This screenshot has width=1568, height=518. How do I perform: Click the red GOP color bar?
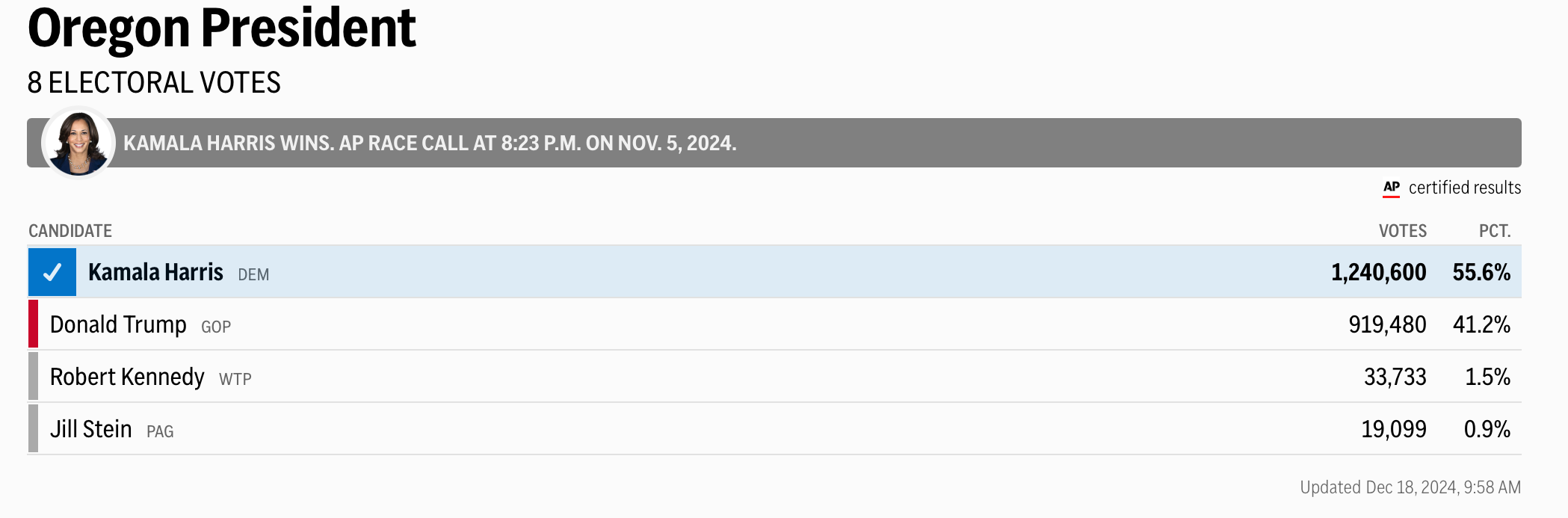(33, 324)
